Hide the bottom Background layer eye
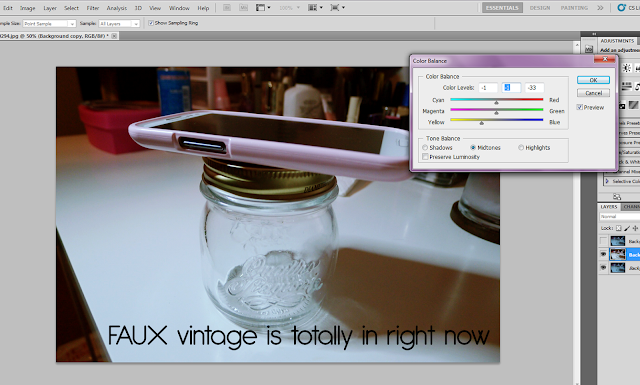 [x=603, y=267]
